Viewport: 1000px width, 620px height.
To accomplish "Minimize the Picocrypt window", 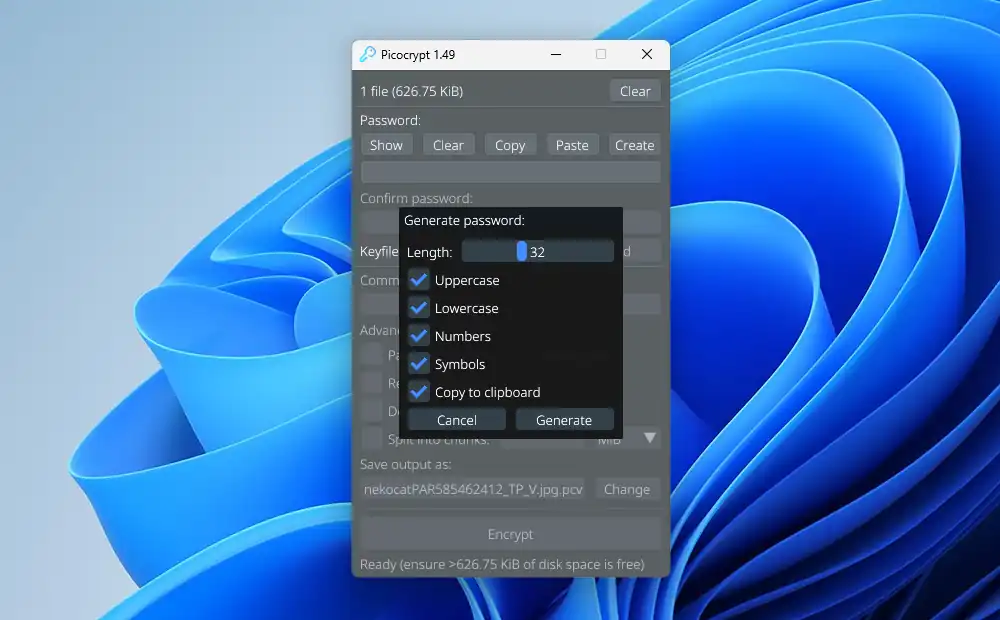I will coord(555,55).
